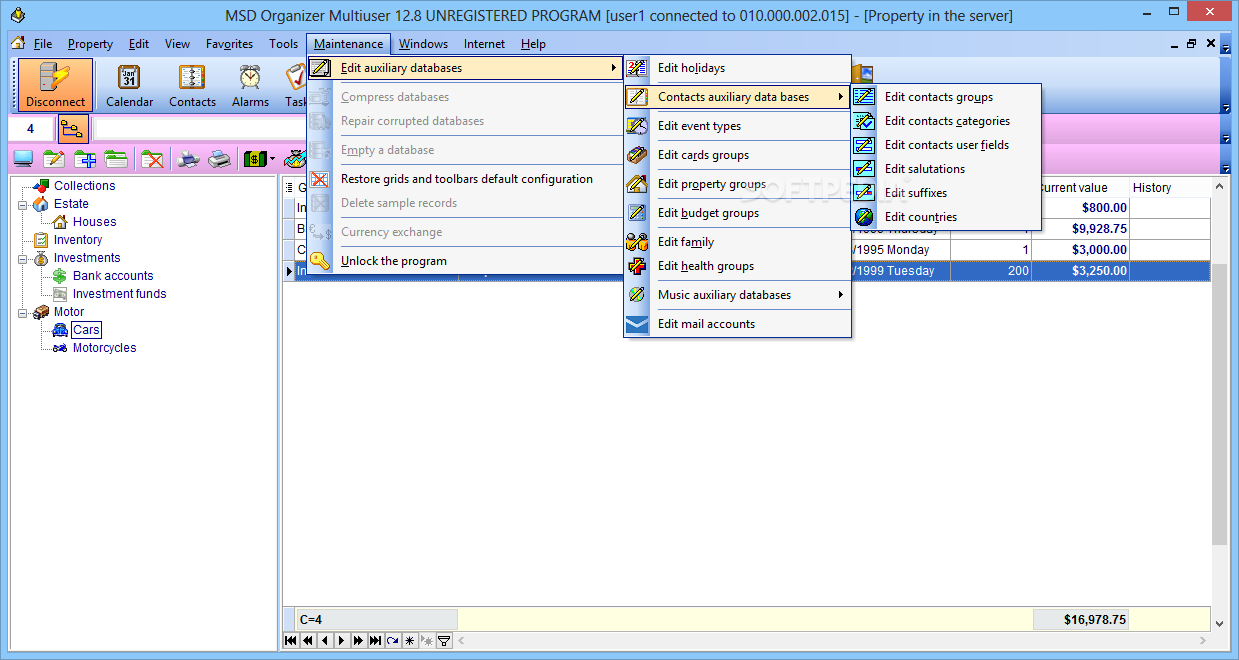
Task: Click the blue monitor icon in pink toolbar
Action: 23,159
